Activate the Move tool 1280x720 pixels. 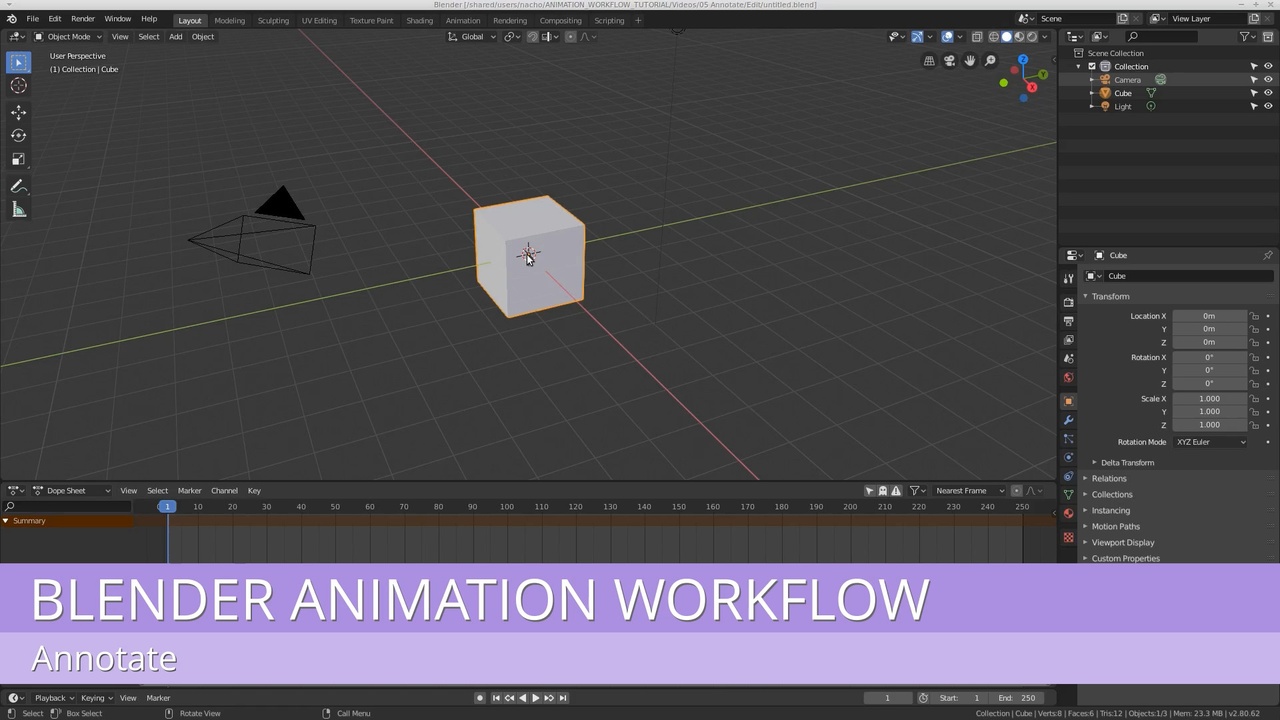point(18,112)
